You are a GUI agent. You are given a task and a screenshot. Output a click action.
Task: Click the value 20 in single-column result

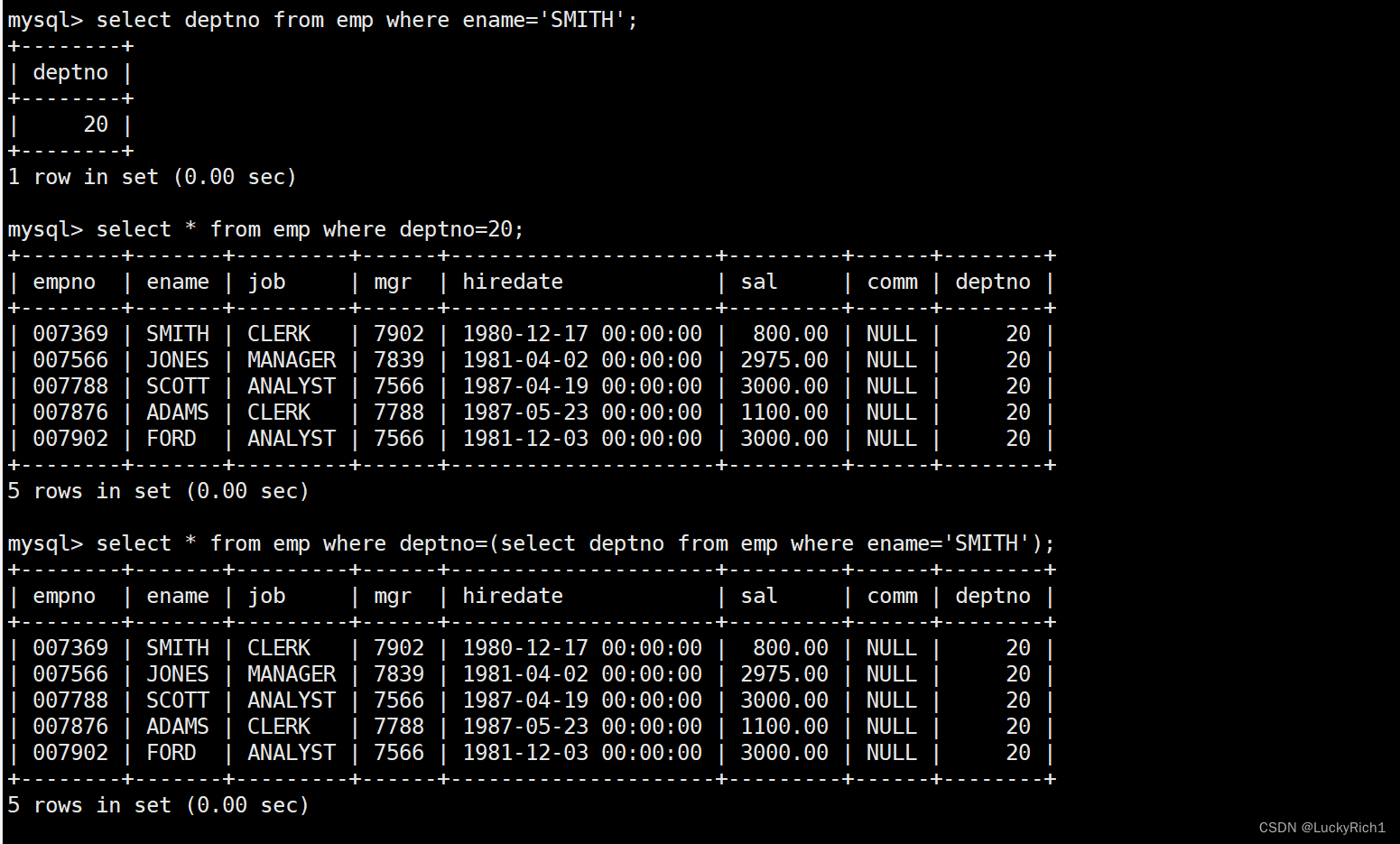click(96, 125)
